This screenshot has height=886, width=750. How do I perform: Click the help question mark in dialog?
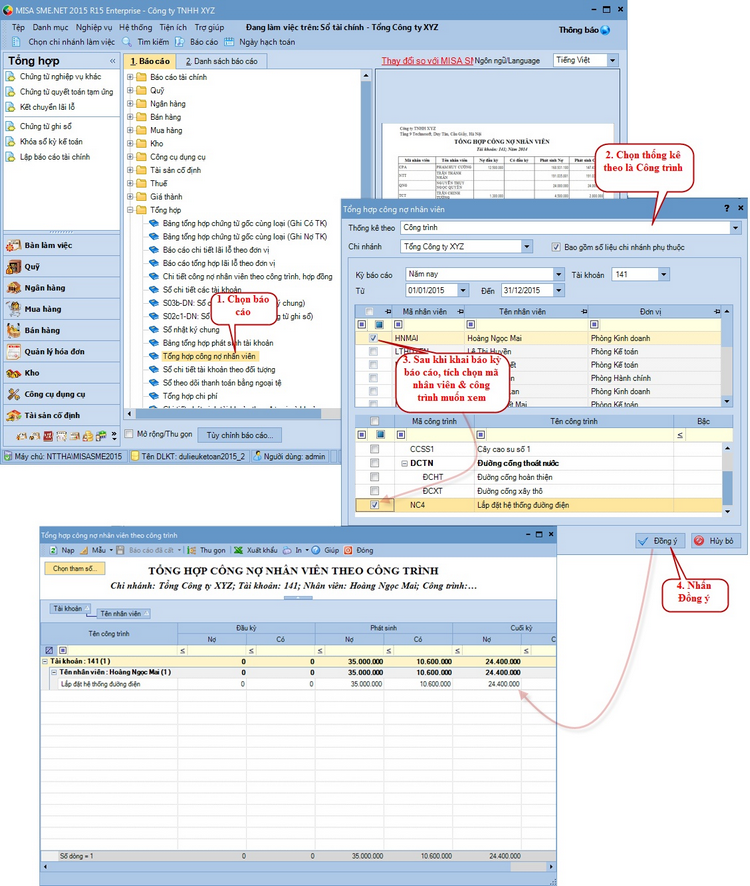(x=726, y=209)
